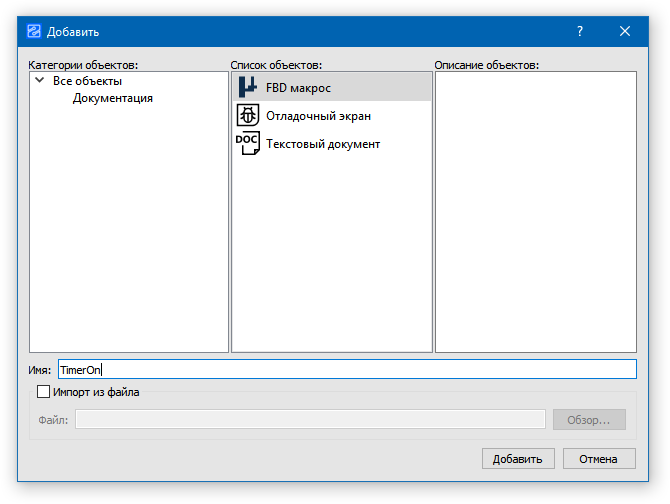Select Отладочный экран list entry

(x=318, y=116)
